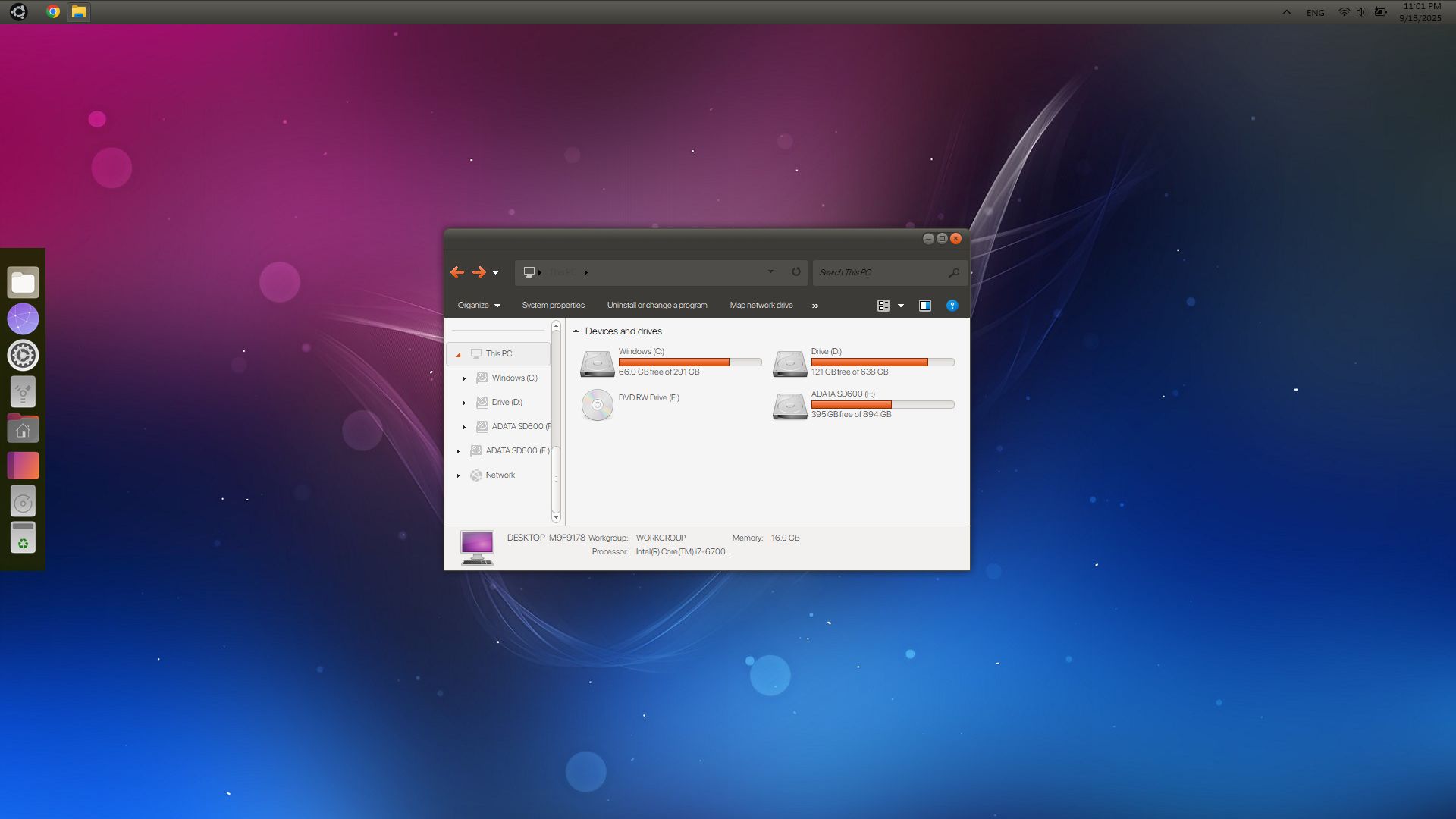The width and height of the screenshot is (1456, 819).
Task: Click Uninstall or change a program
Action: pos(657,306)
